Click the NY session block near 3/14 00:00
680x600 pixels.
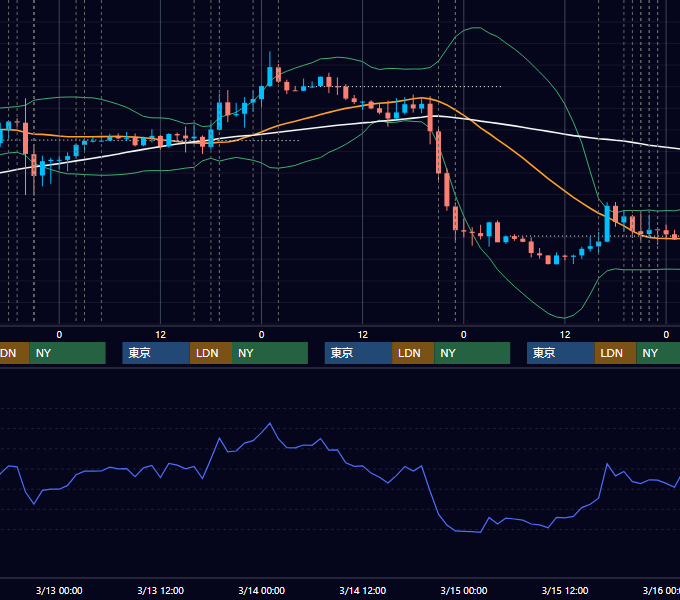[x=270, y=353]
